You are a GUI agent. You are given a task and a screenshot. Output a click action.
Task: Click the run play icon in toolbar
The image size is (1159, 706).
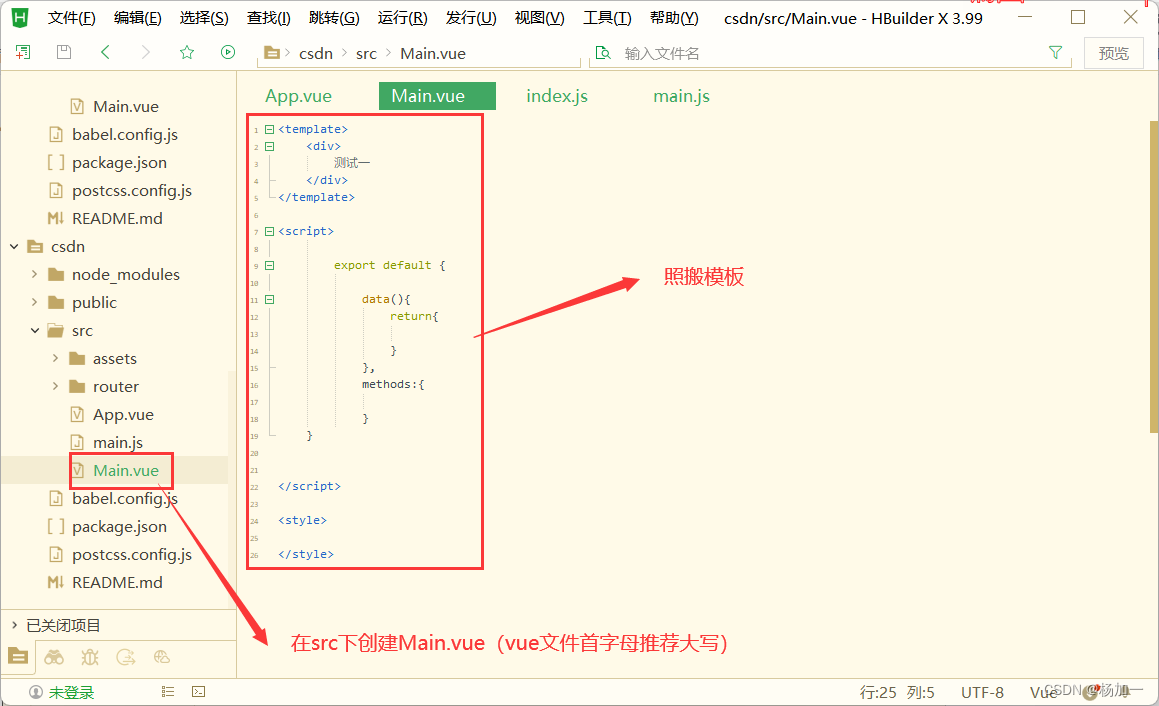228,52
